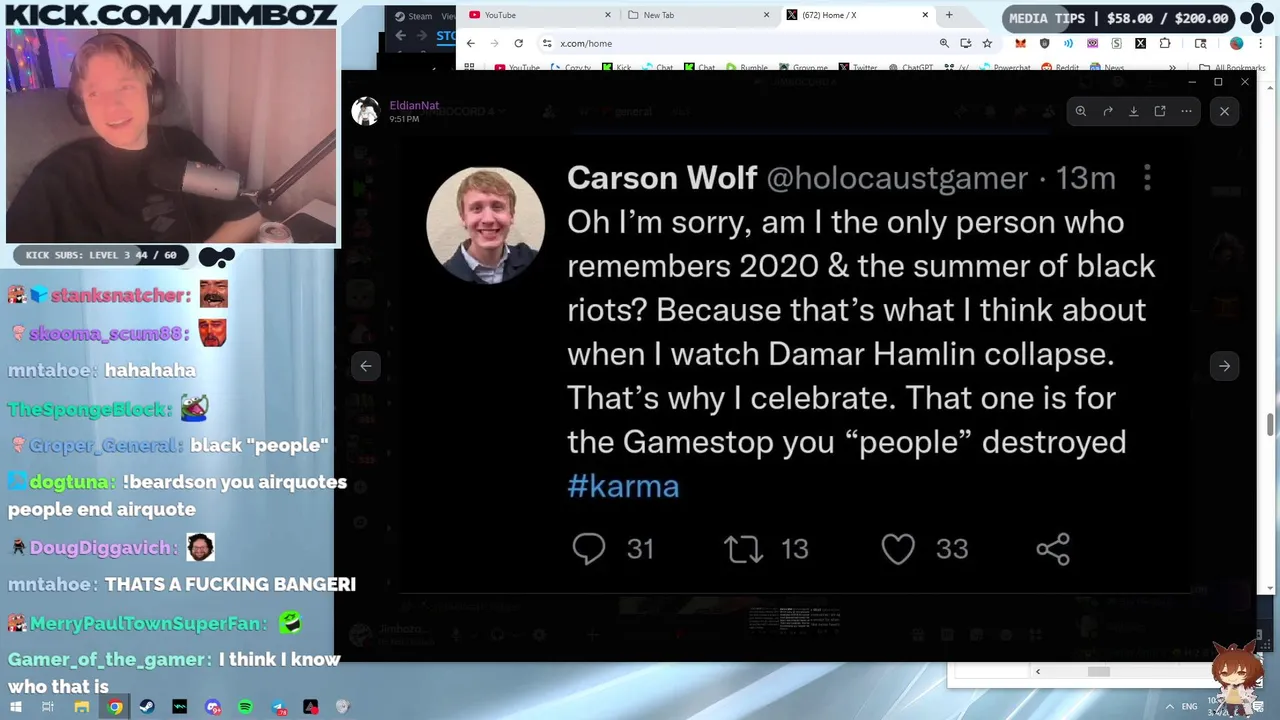Click the page vertical scrollbar thumb
This screenshot has height=720, width=1280.
1270,424
